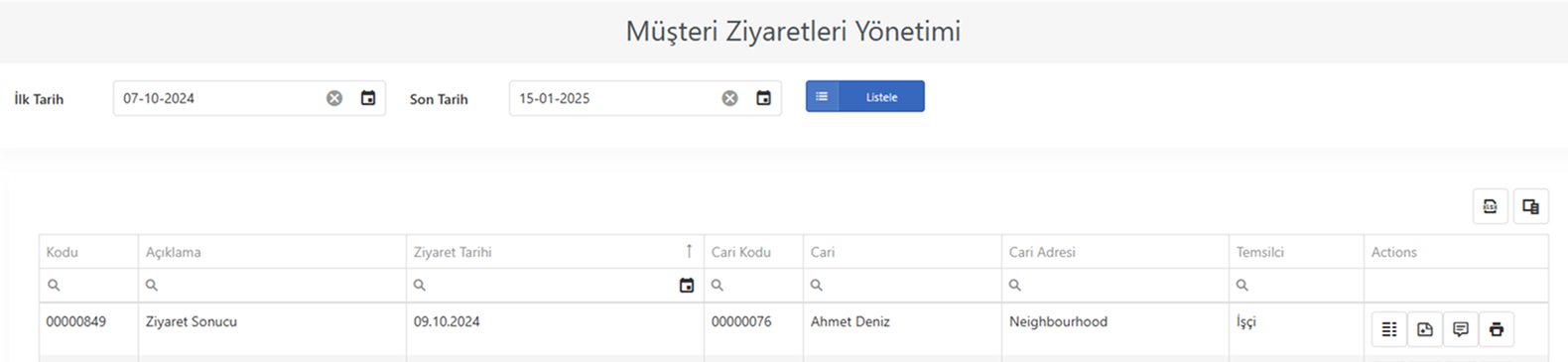Clear the İlk Tarih date field

click(334, 98)
